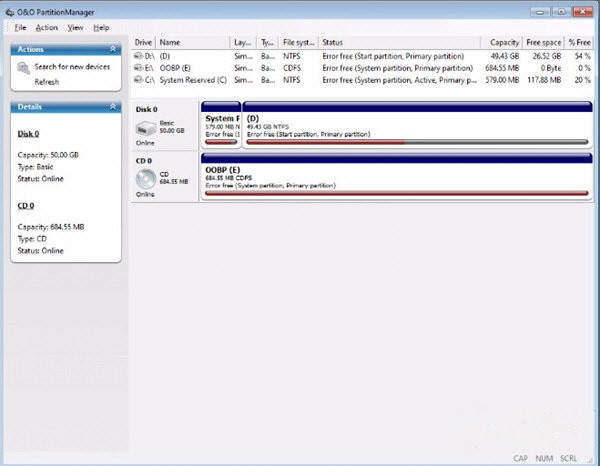Open the File menu
This screenshot has height=466, width=600.
(20, 27)
